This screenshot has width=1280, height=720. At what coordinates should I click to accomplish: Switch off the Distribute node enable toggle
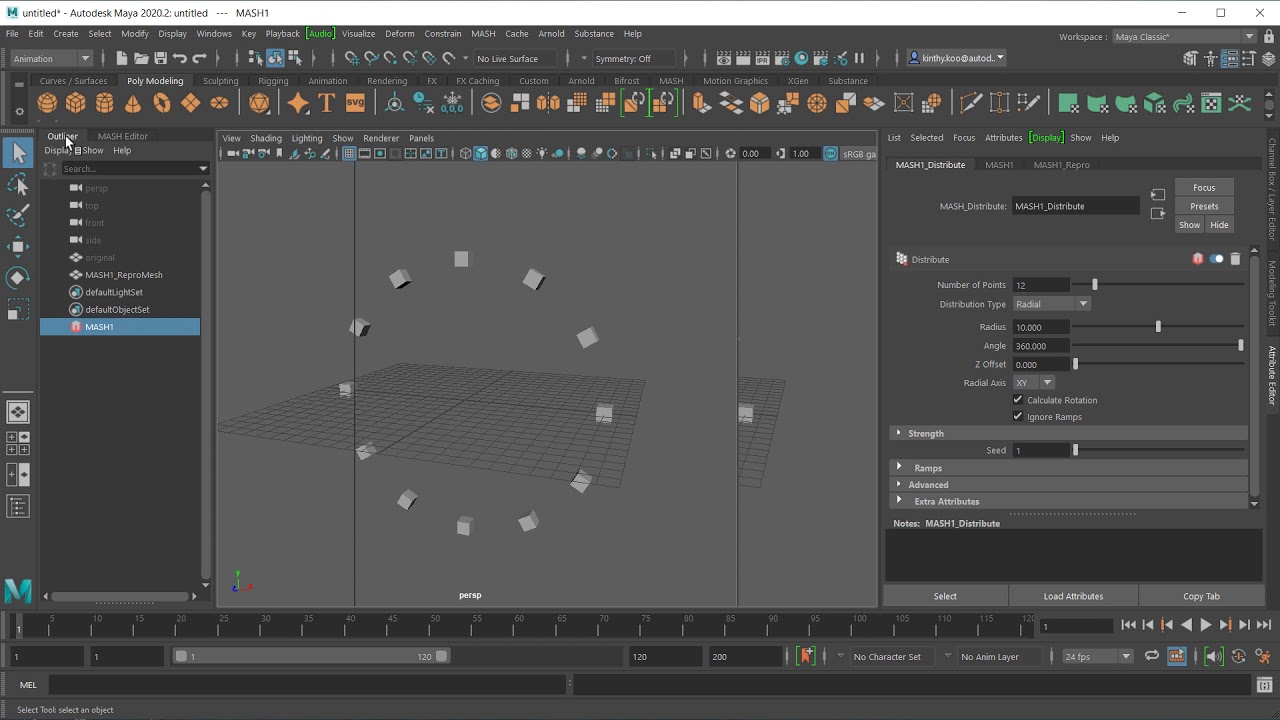point(1216,259)
